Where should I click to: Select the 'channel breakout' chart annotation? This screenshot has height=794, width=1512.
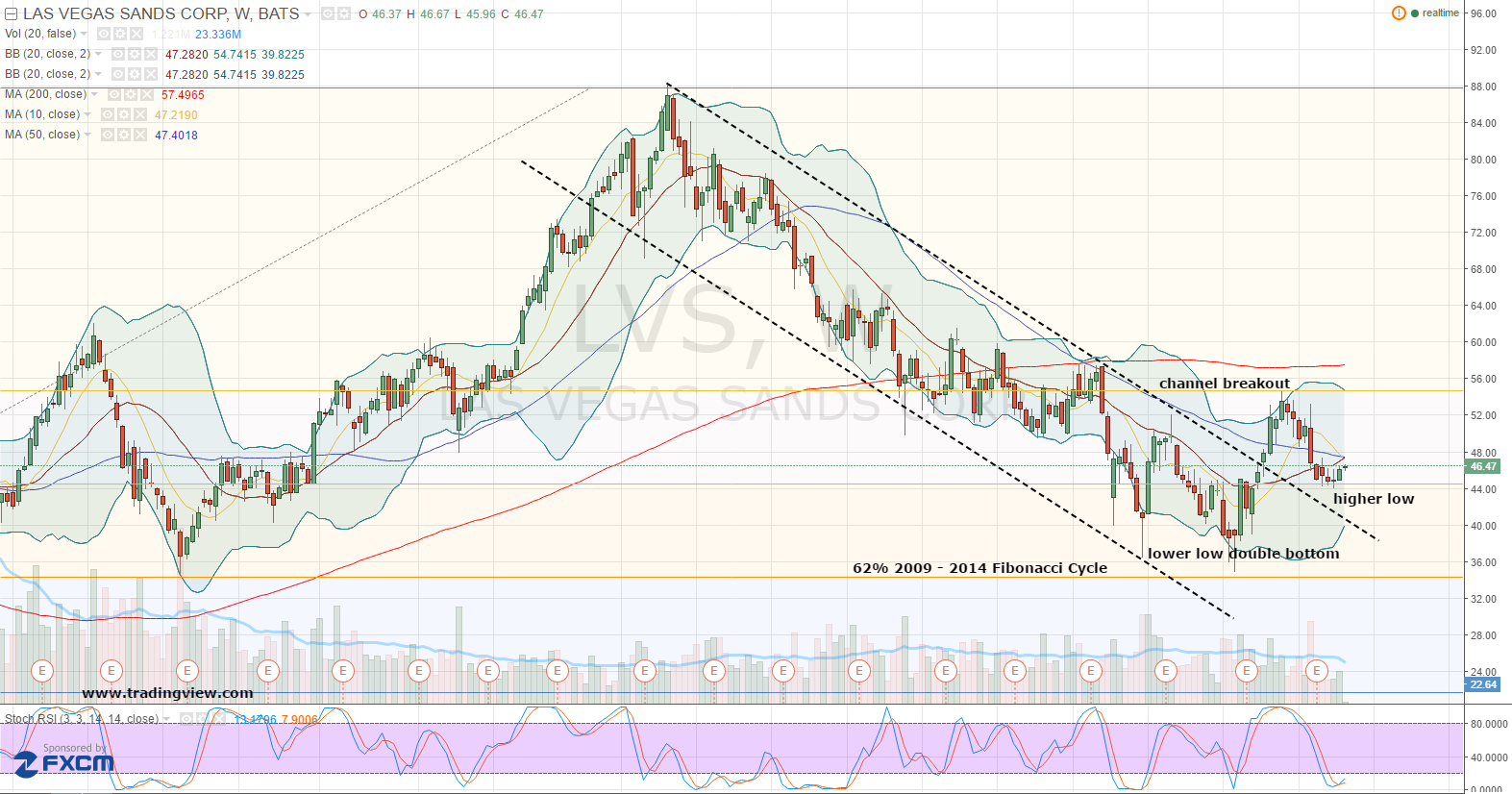click(x=1225, y=384)
